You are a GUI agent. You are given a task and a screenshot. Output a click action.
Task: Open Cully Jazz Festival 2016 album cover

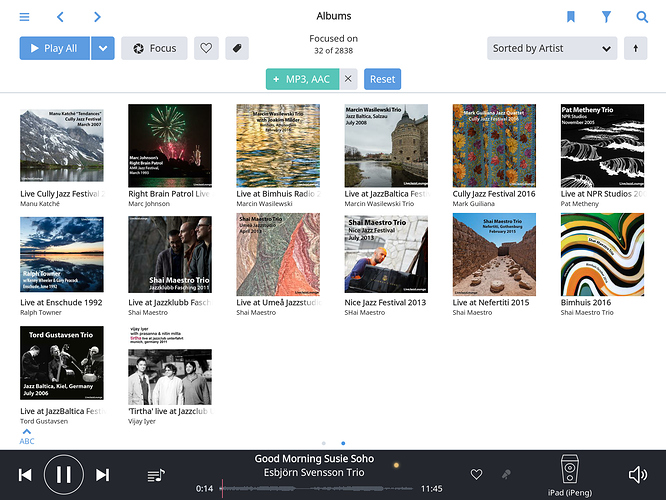(x=494, y=146)
